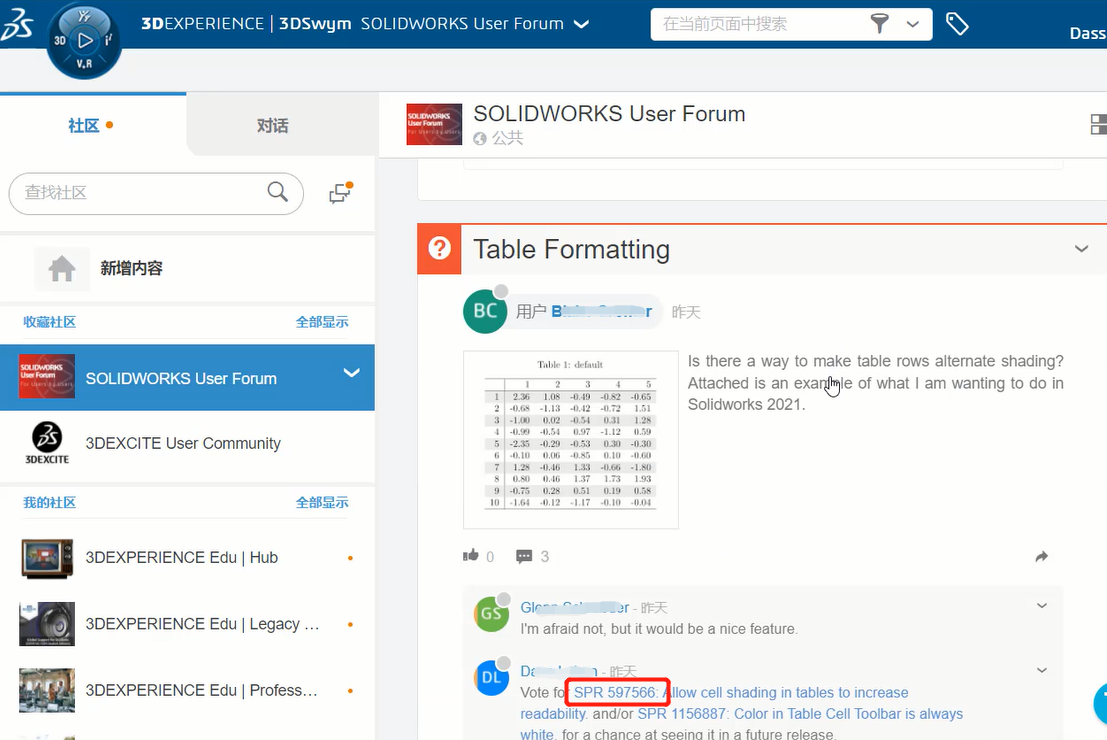1107x740 pixels.
Task: Click the search filter funnel icon
Action: (880, 24)
